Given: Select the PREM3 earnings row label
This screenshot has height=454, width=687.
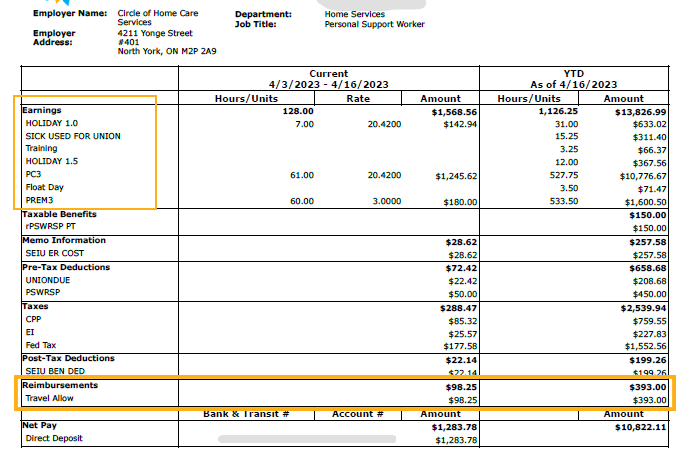Looking at the screenshot, I should 41,200.
